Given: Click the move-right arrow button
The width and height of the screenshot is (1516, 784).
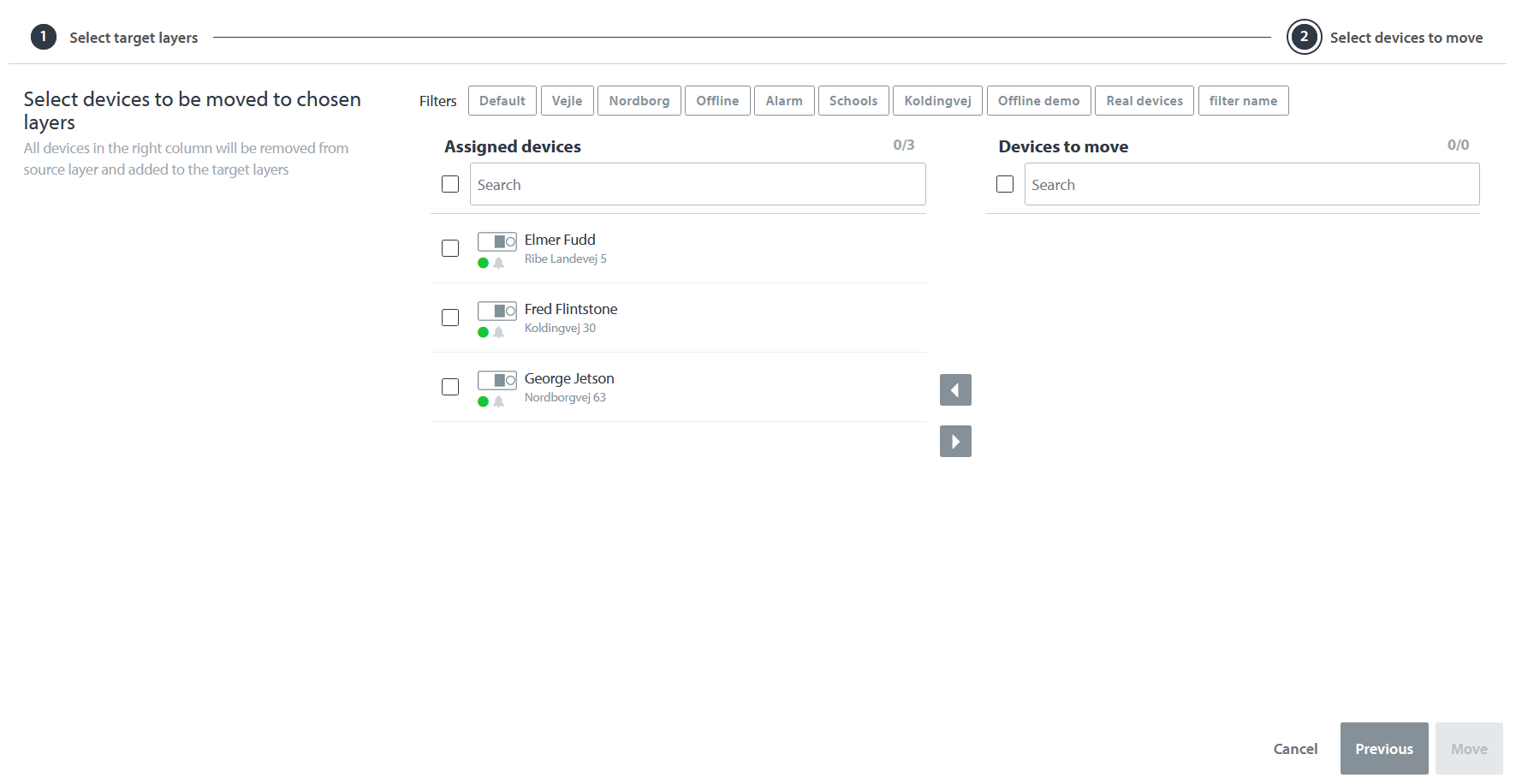Looking at the screenshot, I should (x=955, y=442).
